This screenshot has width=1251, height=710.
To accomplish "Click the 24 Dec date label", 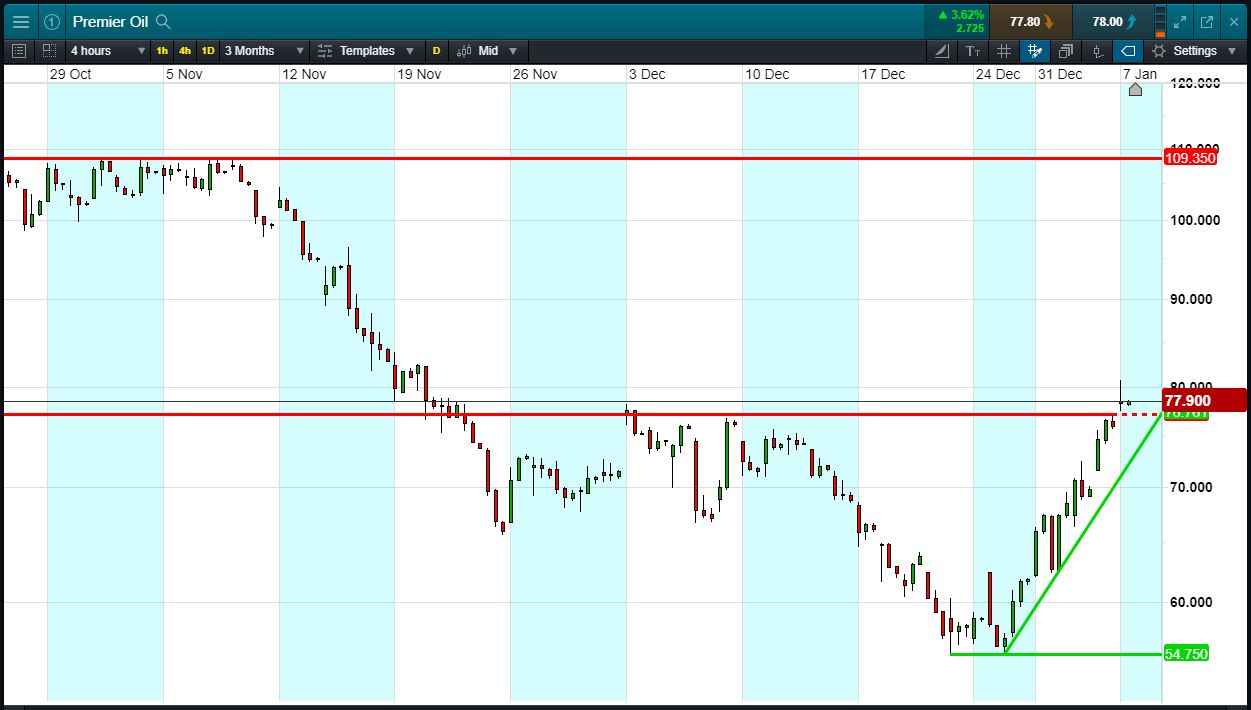I will [998, 74].
